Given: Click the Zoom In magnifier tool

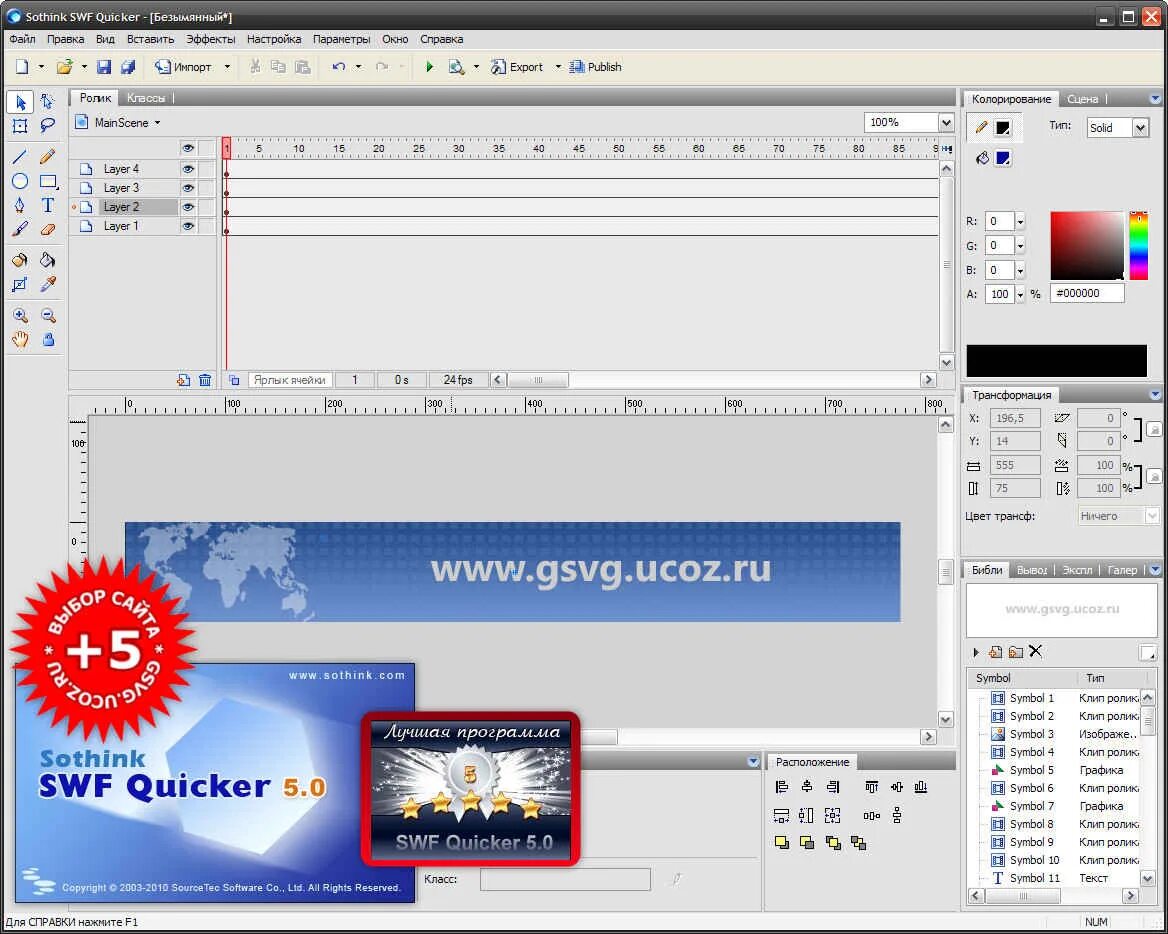Looking at the screenshot, I should [20, 315].
